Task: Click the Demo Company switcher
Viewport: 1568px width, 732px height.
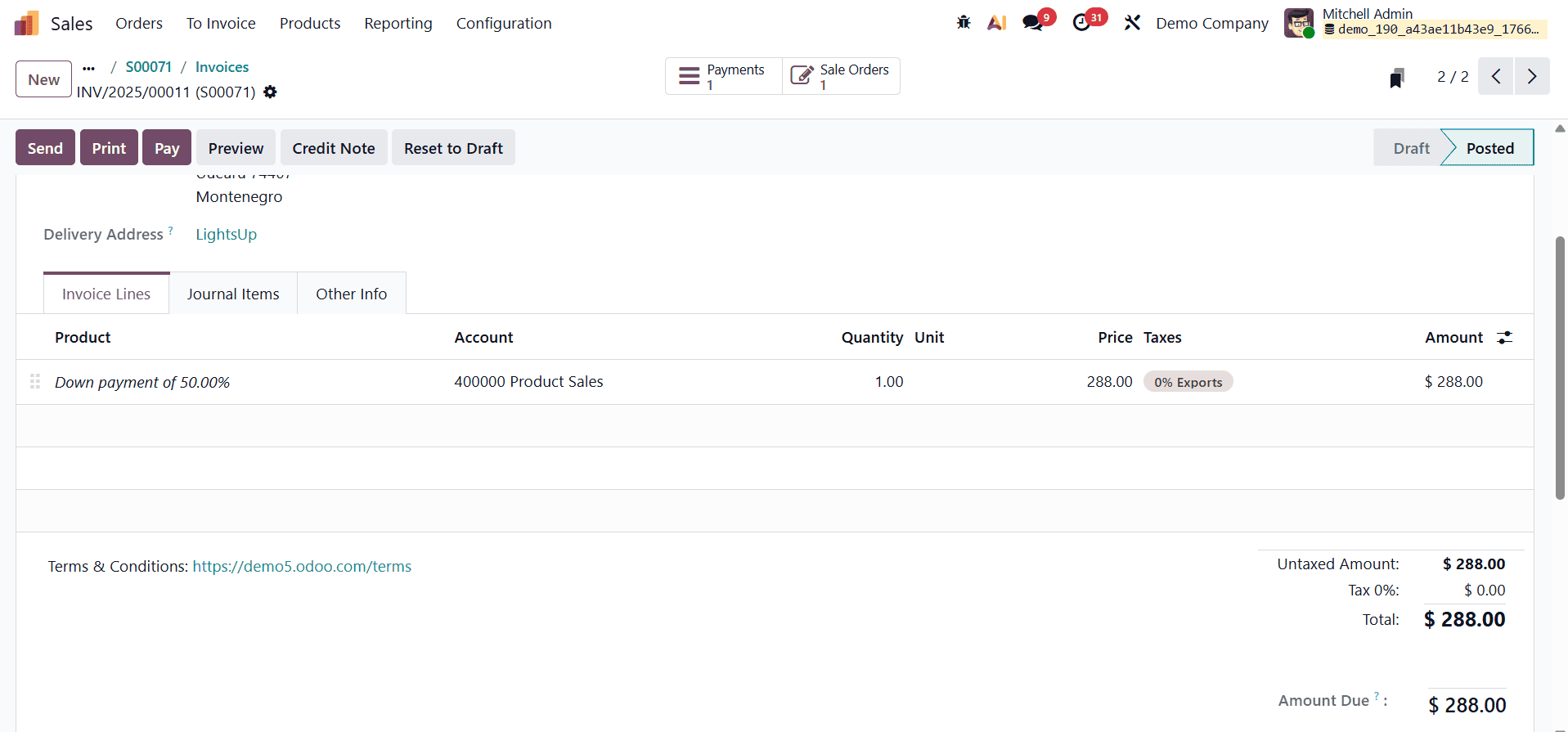Action: click(x=1212, y=23)
